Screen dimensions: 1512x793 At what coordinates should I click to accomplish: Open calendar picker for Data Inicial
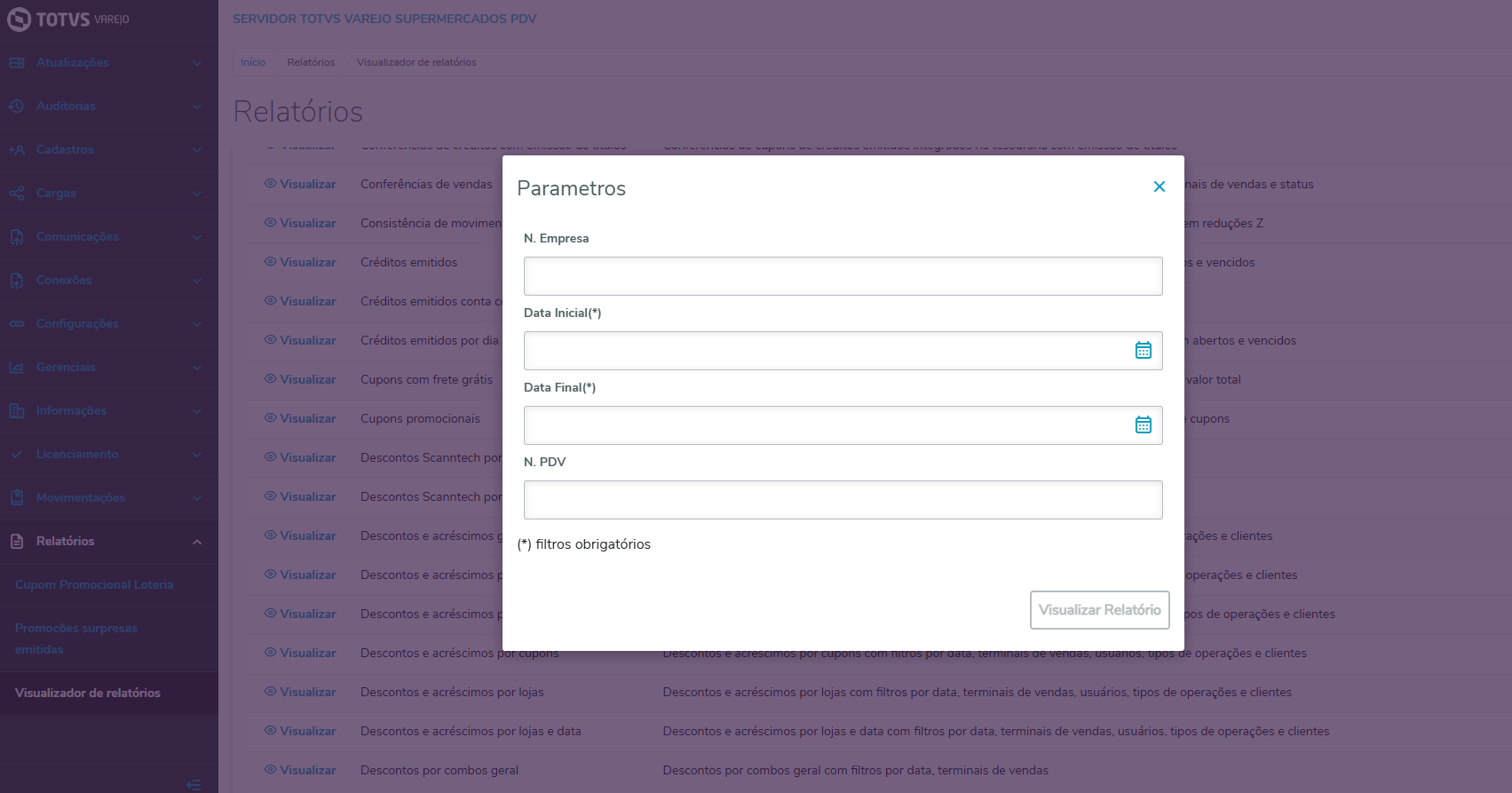1144,351
